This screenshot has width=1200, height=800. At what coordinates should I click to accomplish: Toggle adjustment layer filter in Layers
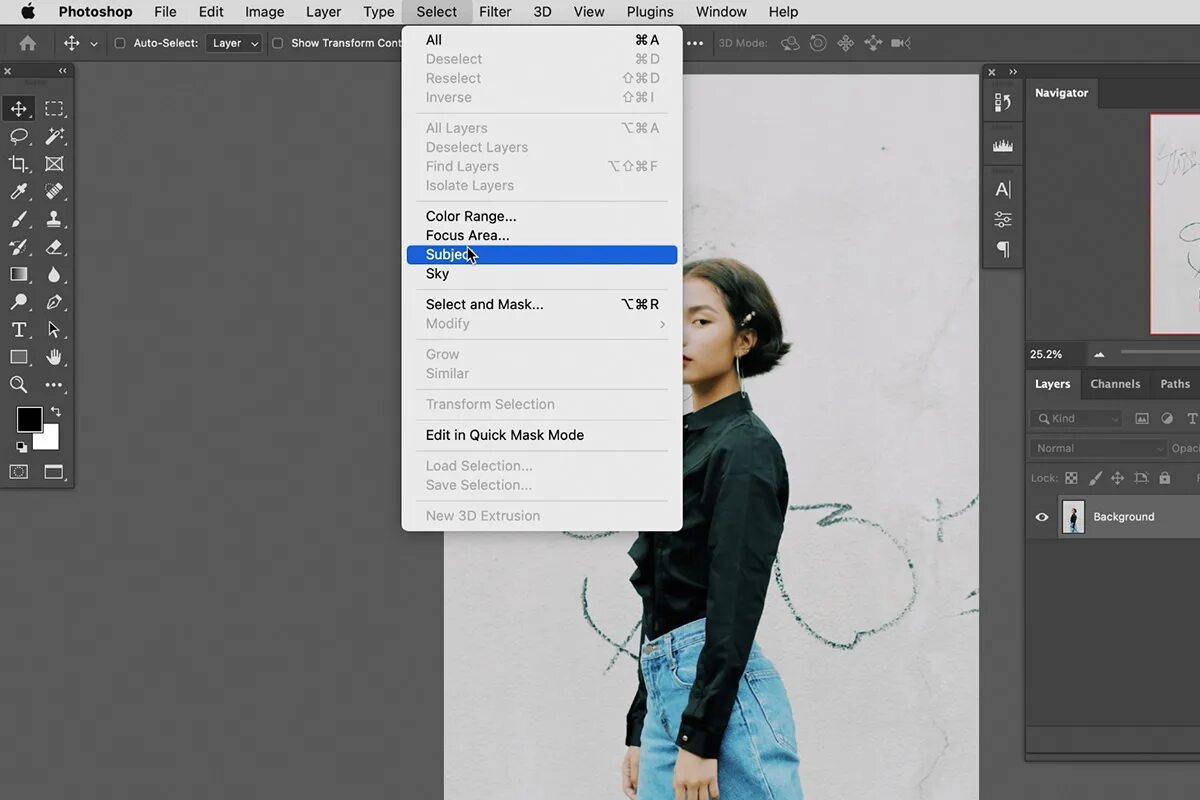click(x=1166, y=419)
